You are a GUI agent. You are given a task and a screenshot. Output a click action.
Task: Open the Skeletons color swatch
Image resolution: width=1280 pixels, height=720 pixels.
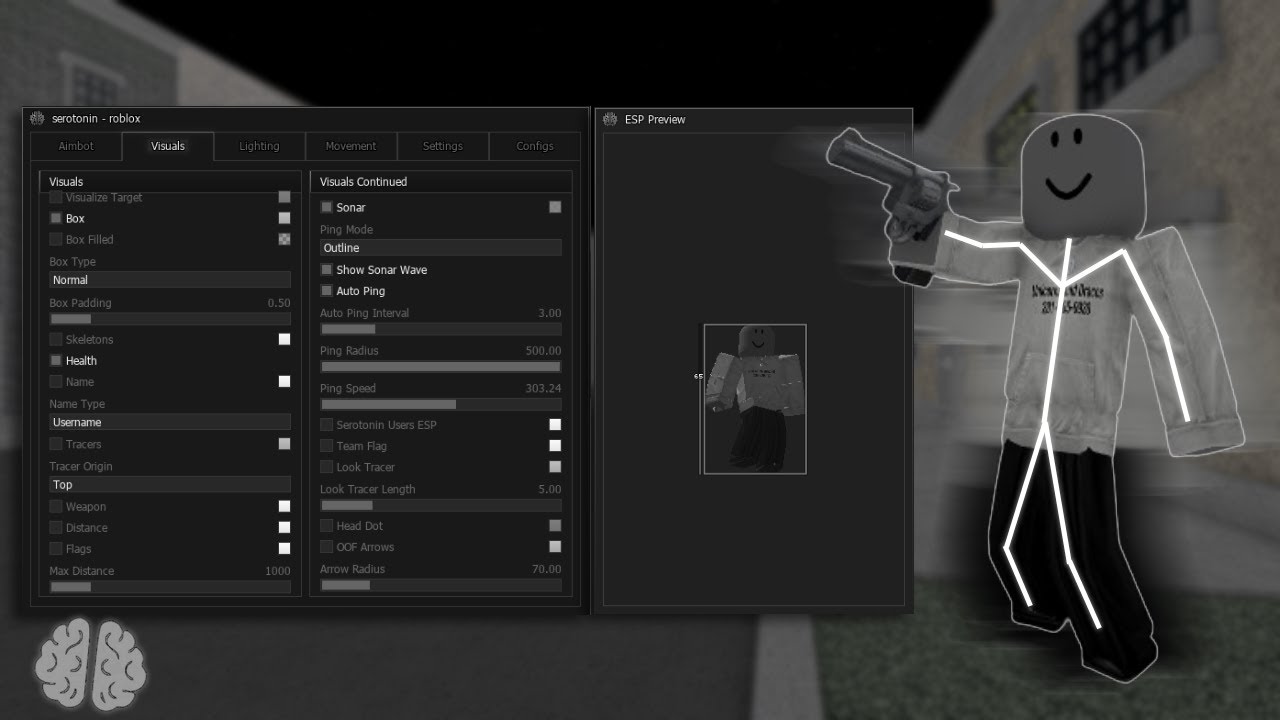[x=284, y=340]
